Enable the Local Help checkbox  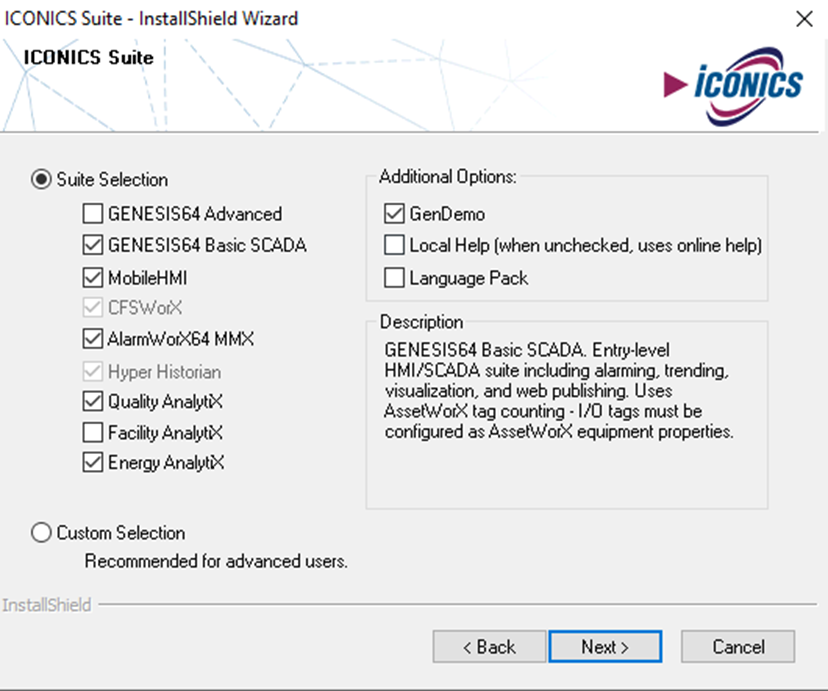[x=394, y=245]
